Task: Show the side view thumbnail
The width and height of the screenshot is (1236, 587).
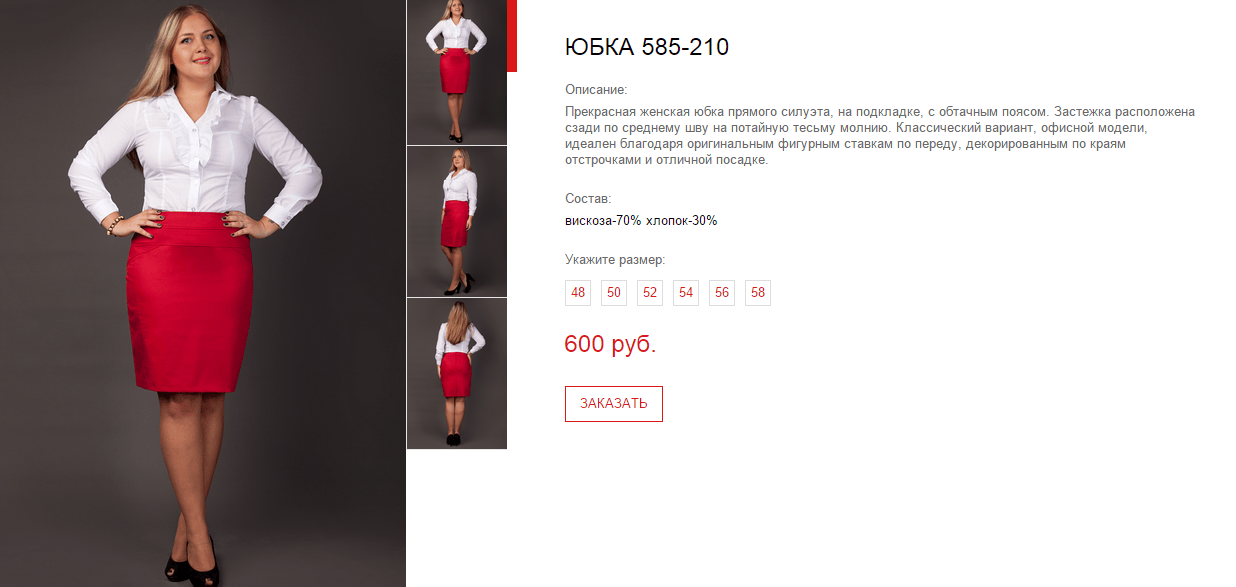Action: tap(457, 222)
